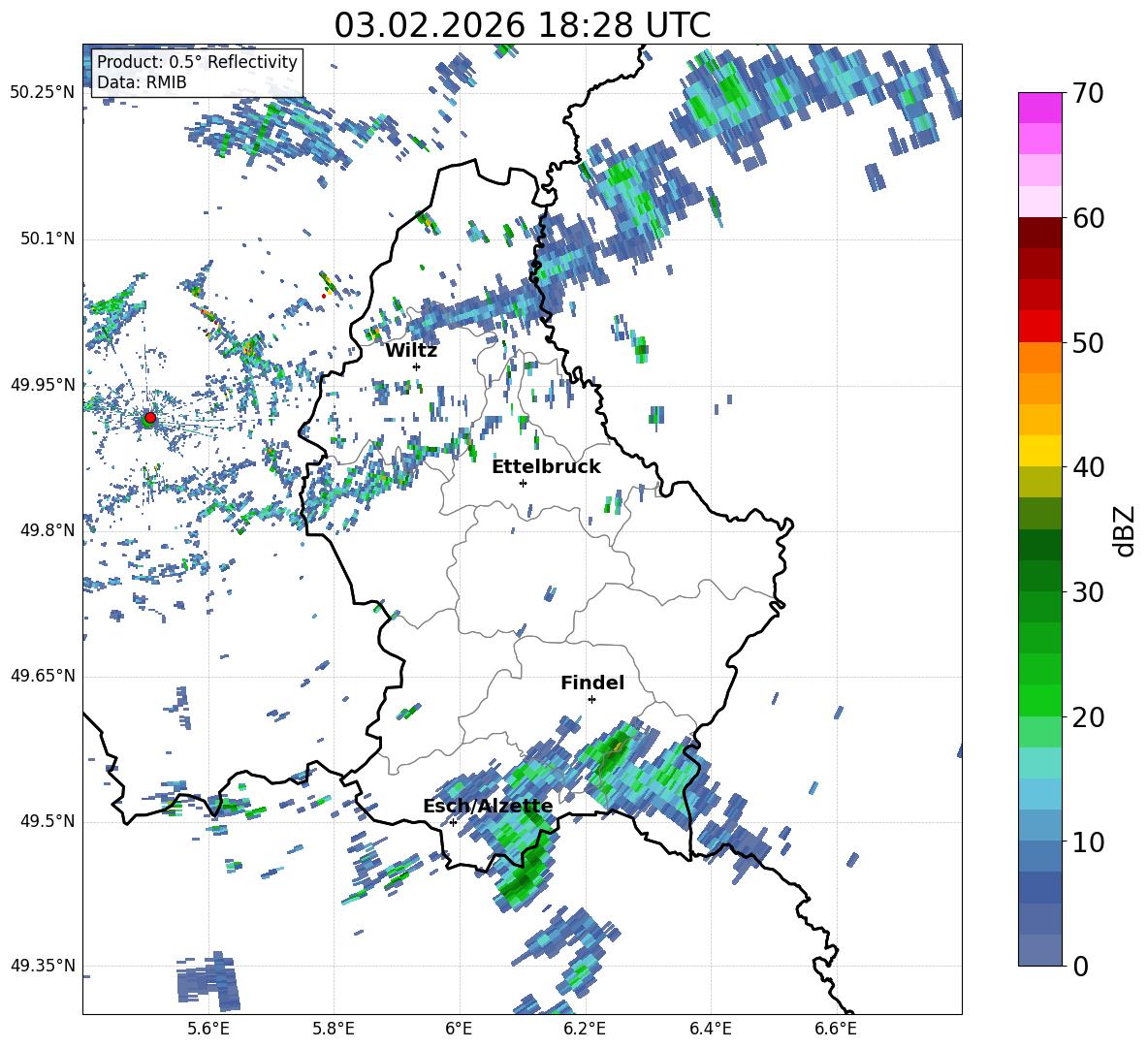This screenshot has height=1048, width=1148.
Task: Click the 30 value on the colorbar
Action: (1089, 592)
